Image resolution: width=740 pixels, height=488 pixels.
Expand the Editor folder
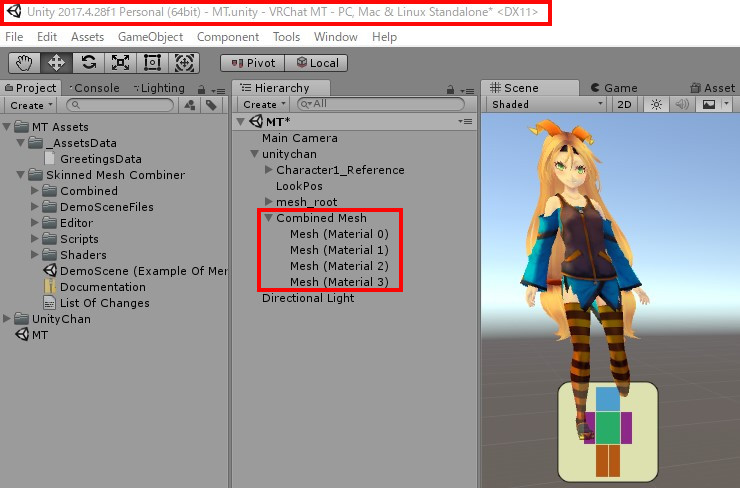[x=34, y=223]
